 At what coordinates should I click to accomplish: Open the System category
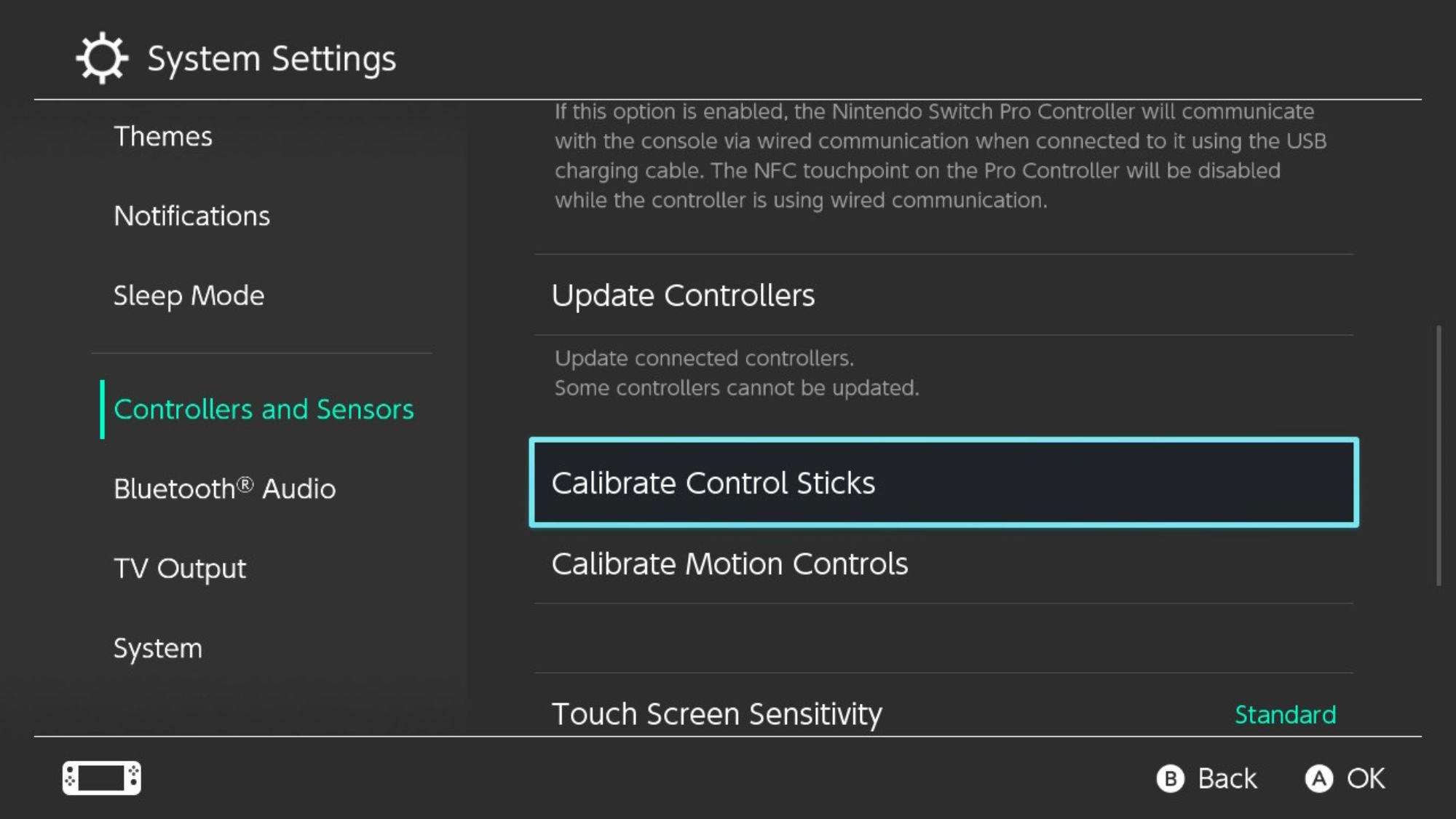(157, 648)
